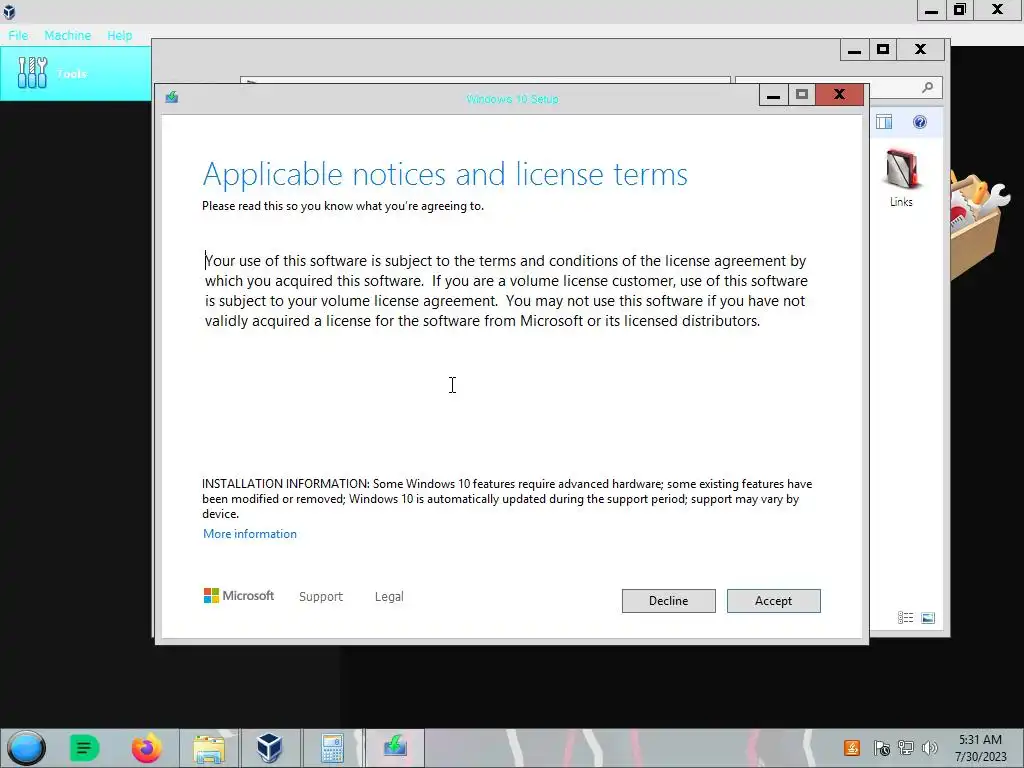The image size is (1024, 768).
Task: Open the Start orb on taskbar
Action: point(26,748)
